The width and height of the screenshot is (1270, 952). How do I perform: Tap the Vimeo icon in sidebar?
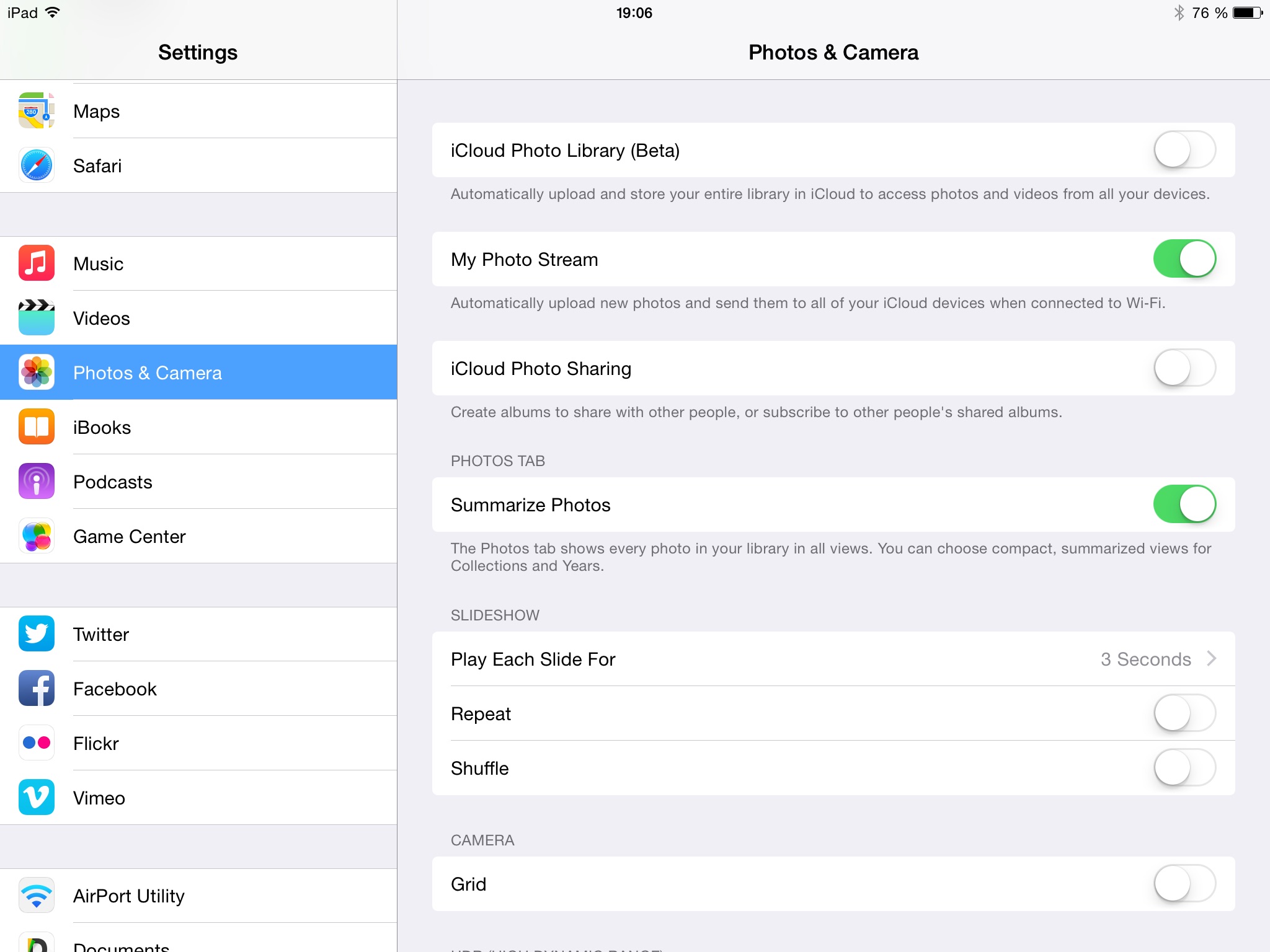37,798
